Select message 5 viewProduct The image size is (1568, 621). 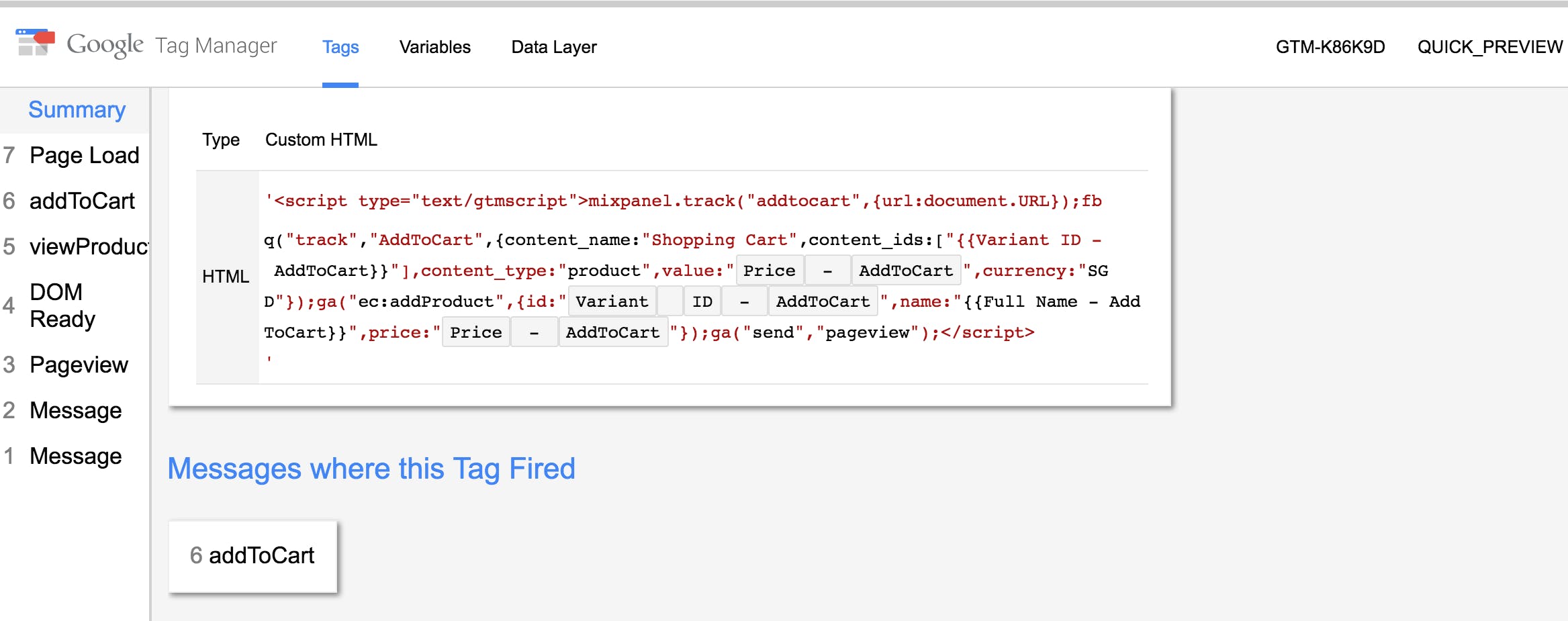click(75, 247)
